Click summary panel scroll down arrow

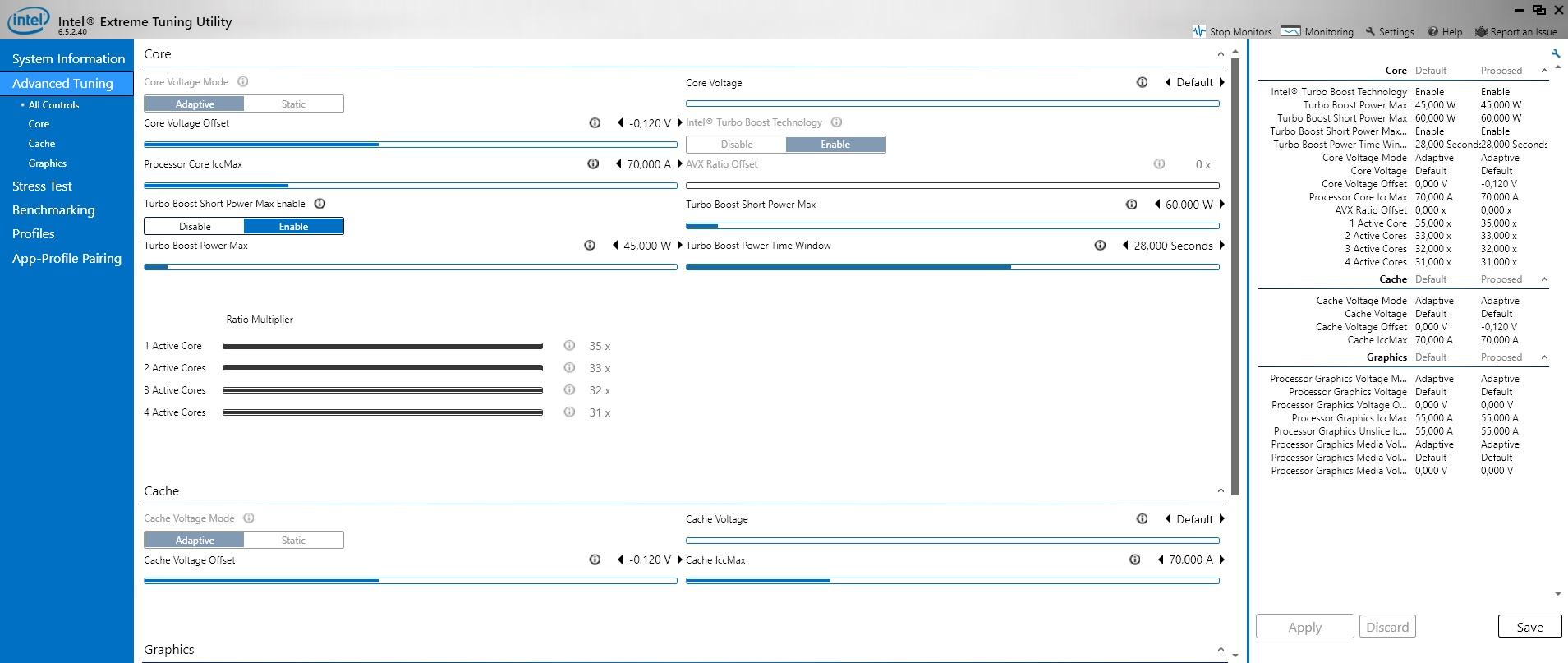coord(1558,594)
